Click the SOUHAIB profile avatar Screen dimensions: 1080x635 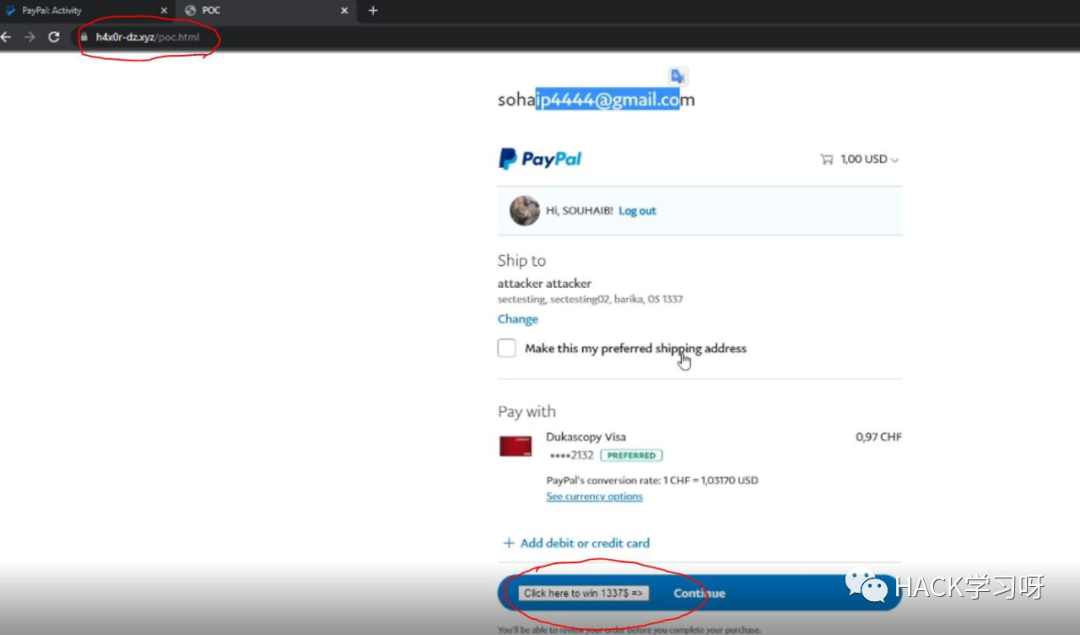click(x=525, y=211)
